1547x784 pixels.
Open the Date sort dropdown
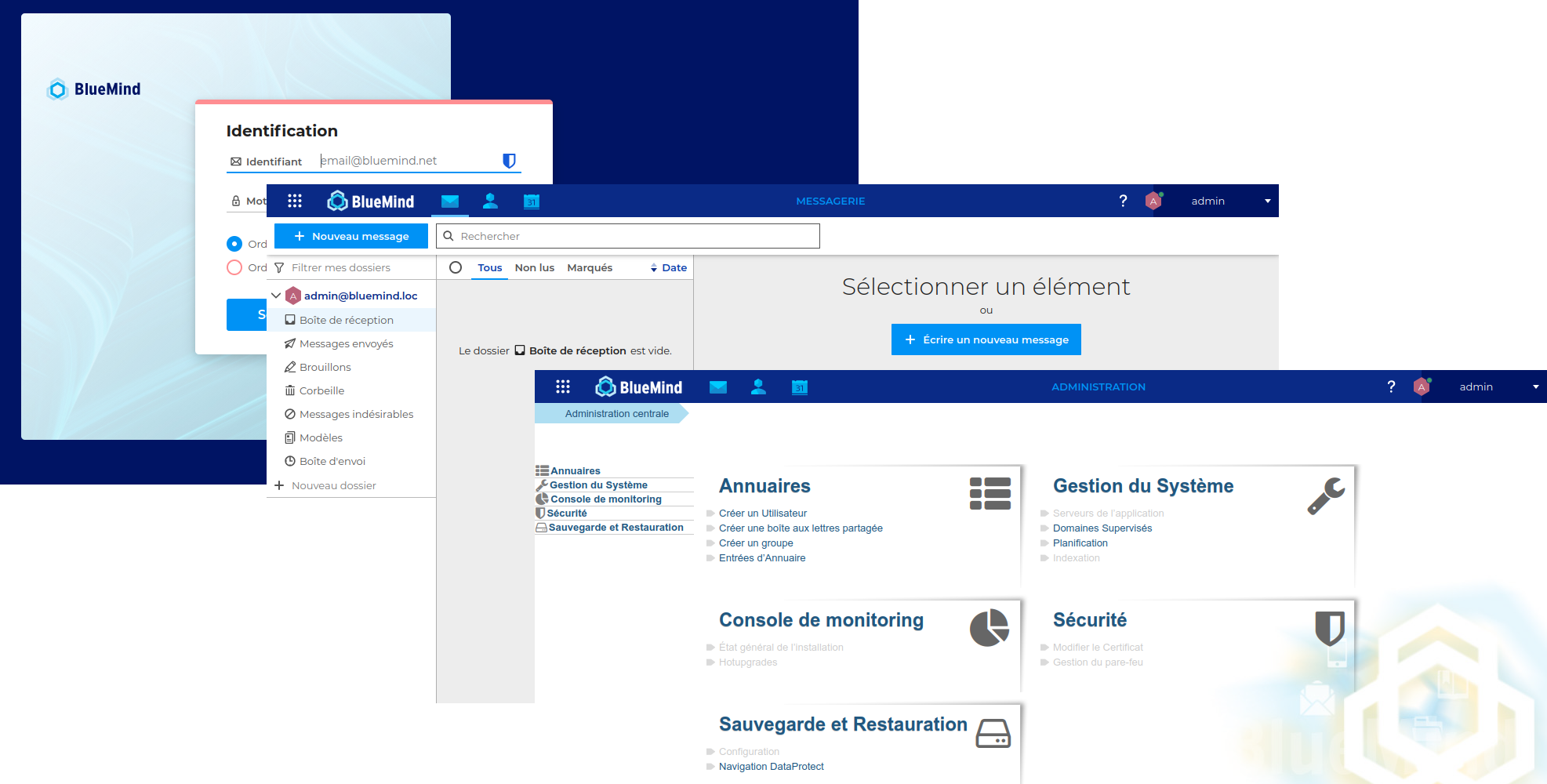(669, 267)
